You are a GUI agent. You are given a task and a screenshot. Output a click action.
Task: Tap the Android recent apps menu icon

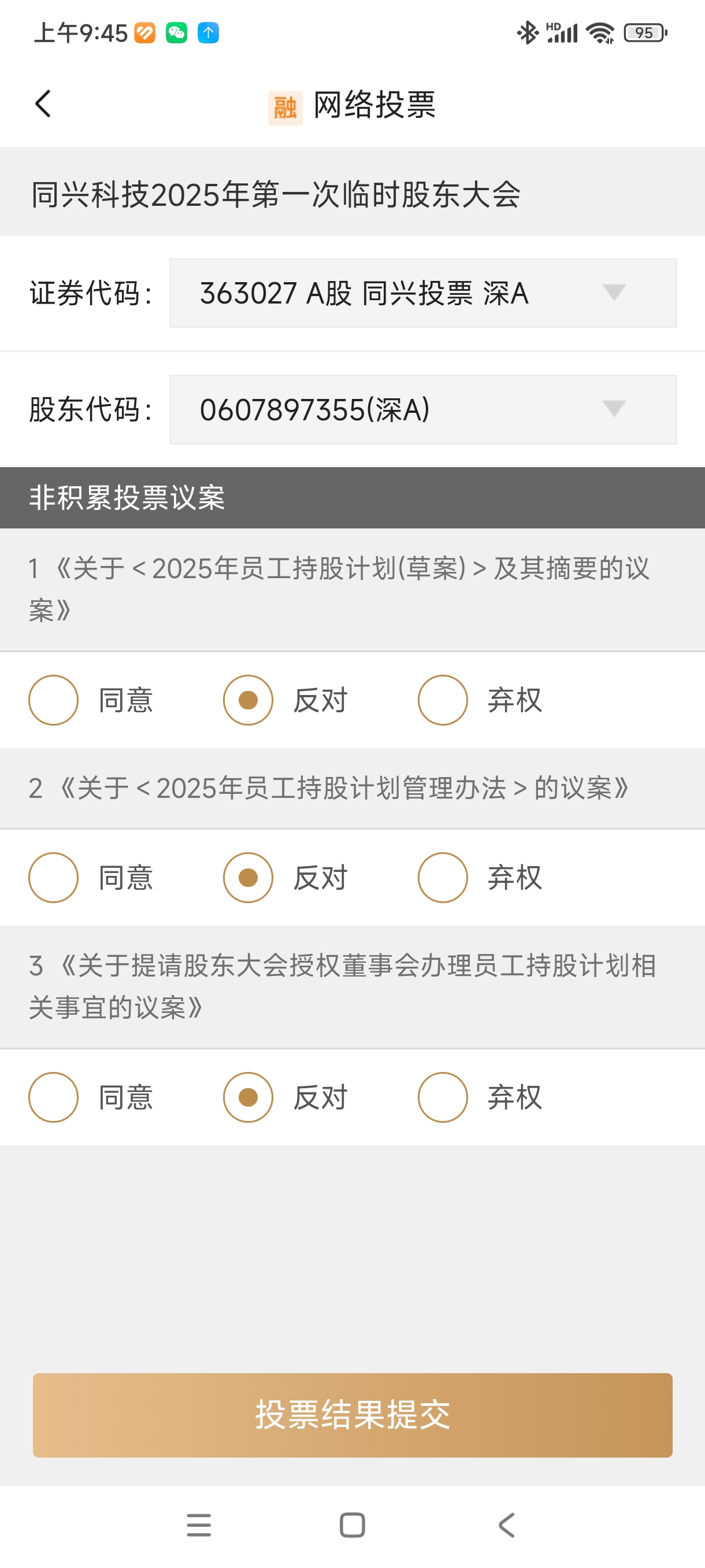click(x=199, y=1525)
